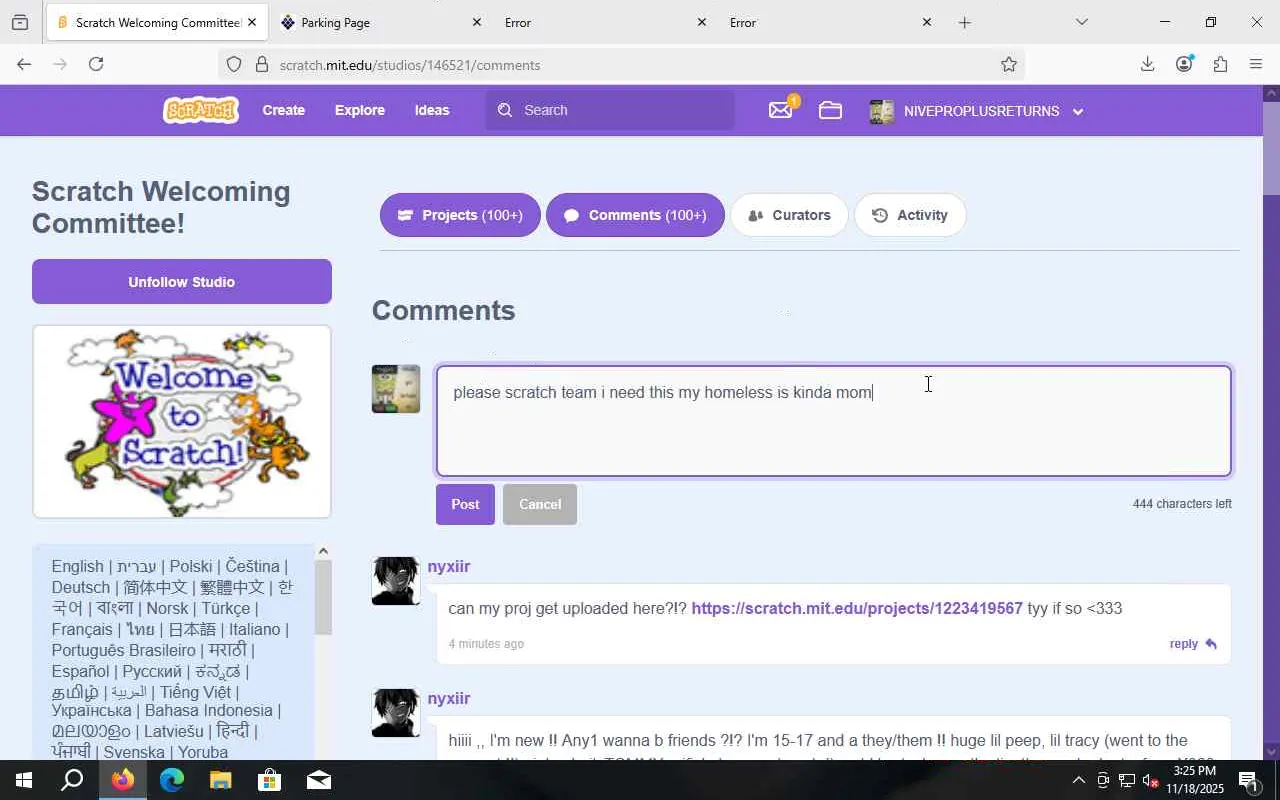The width and height of the screenshot is (1280, 800).
Task: Open Windows taskbar search
Action: (x=72, y=780)
